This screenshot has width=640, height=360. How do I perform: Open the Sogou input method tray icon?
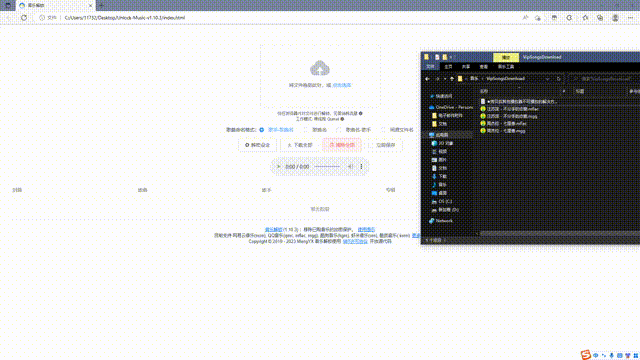point(586,355)
